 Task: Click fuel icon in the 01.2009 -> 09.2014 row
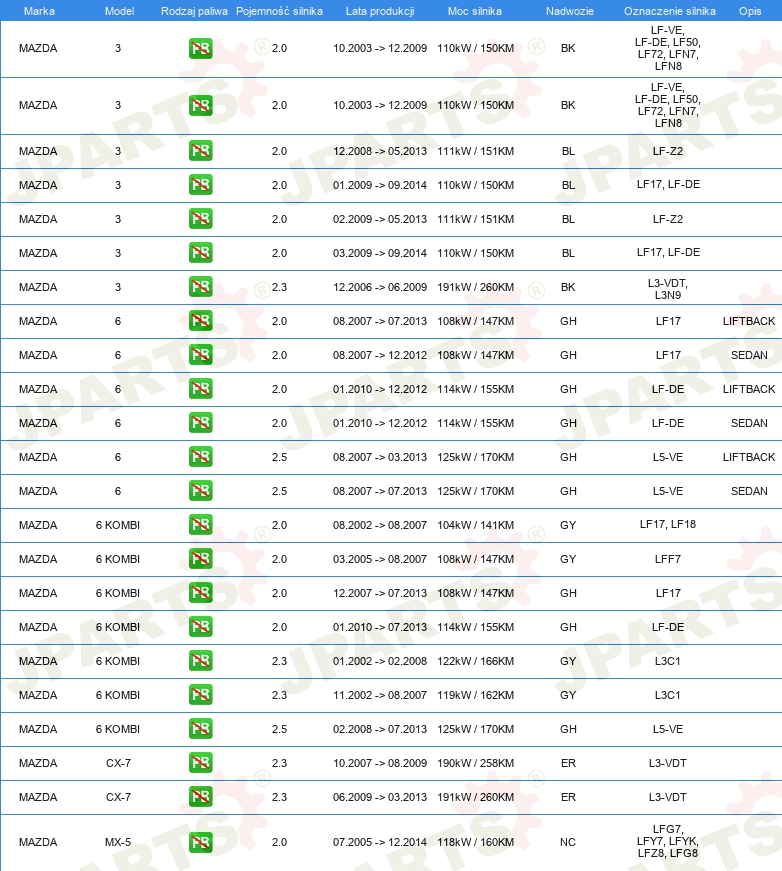click(200, 184)
